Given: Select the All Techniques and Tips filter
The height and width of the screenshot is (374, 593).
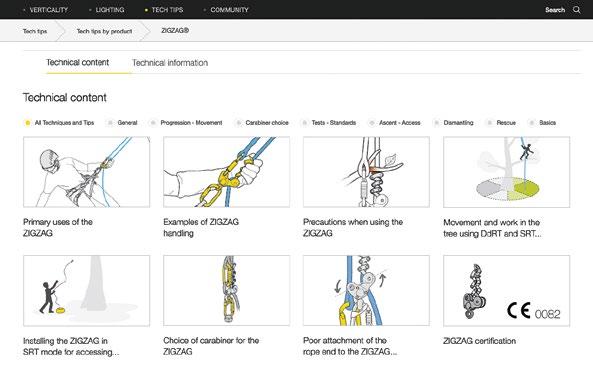Looking at the screenshot, I should [x=59, y=123].
